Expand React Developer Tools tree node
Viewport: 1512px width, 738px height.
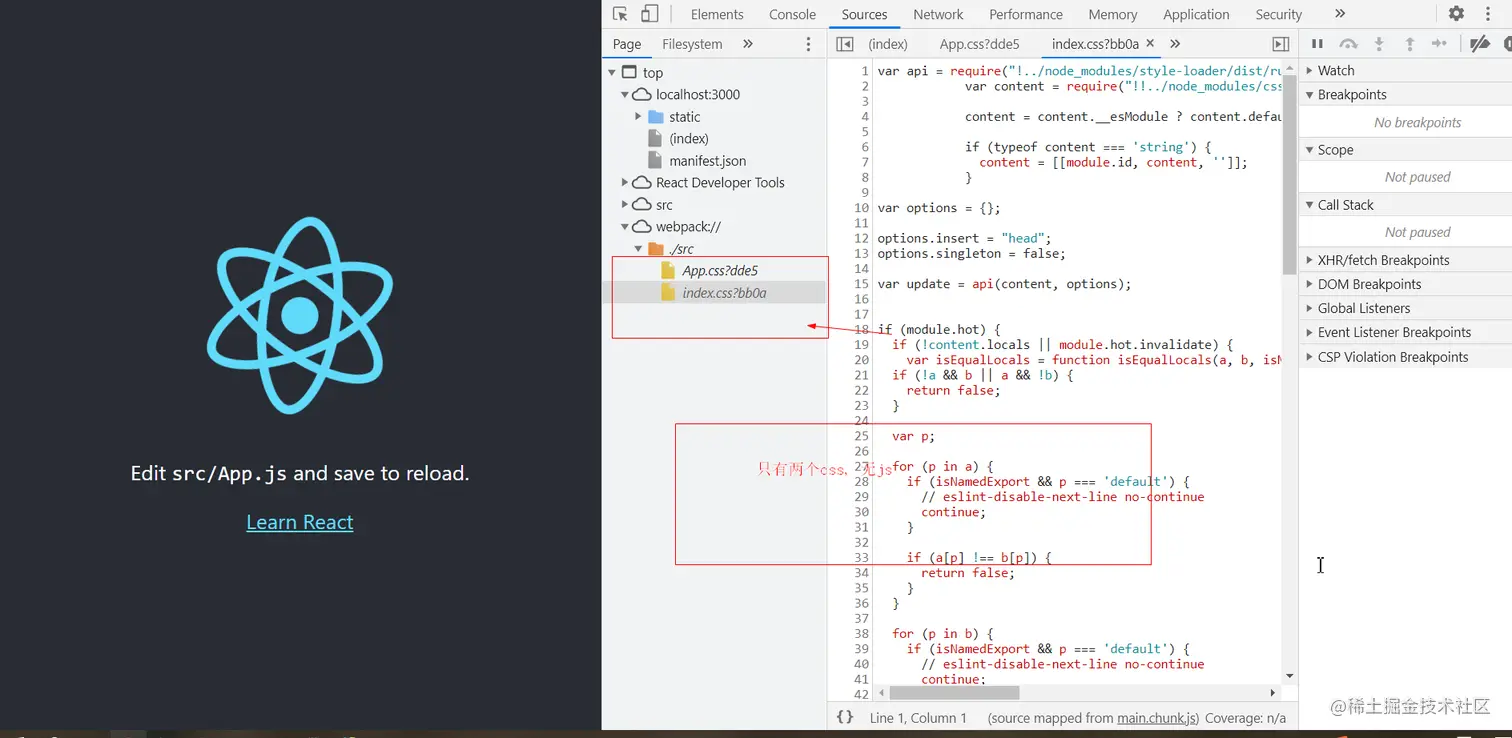point(625,183)
